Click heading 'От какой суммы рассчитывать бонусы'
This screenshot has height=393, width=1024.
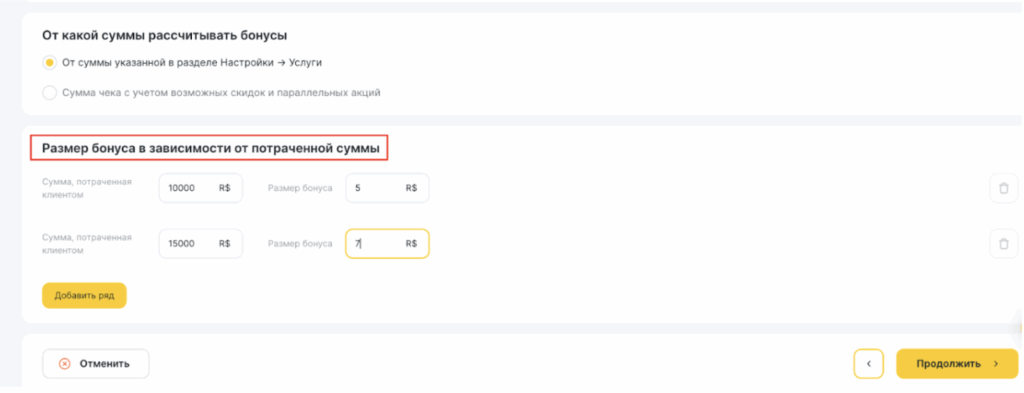click(x=165, y=35)
